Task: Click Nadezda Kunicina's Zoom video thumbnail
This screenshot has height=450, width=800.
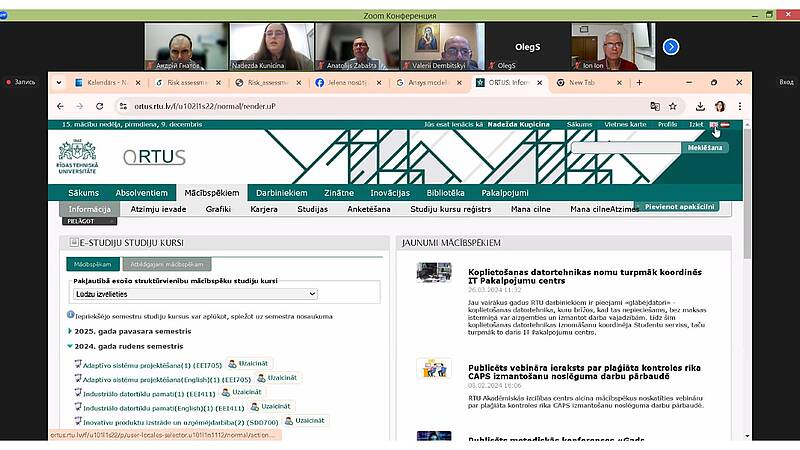Action: coord(272,46)
